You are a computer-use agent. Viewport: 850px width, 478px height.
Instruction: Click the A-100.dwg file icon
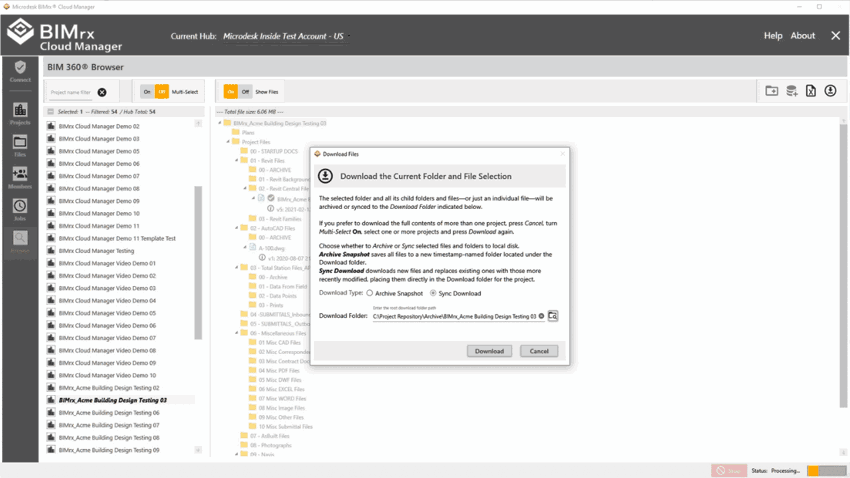pos(253,247)
